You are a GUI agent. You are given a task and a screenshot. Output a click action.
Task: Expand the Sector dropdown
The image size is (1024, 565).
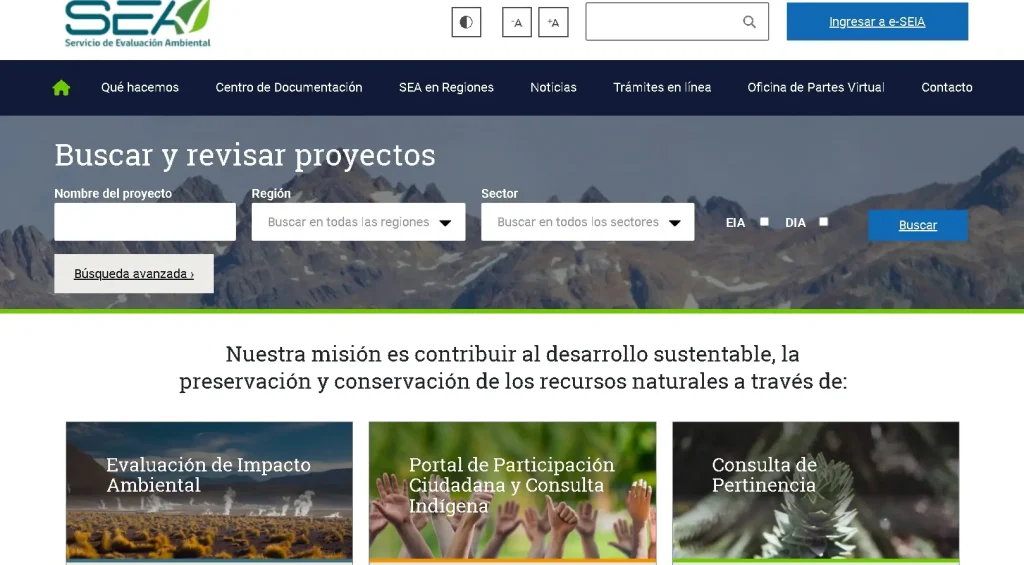588,221
